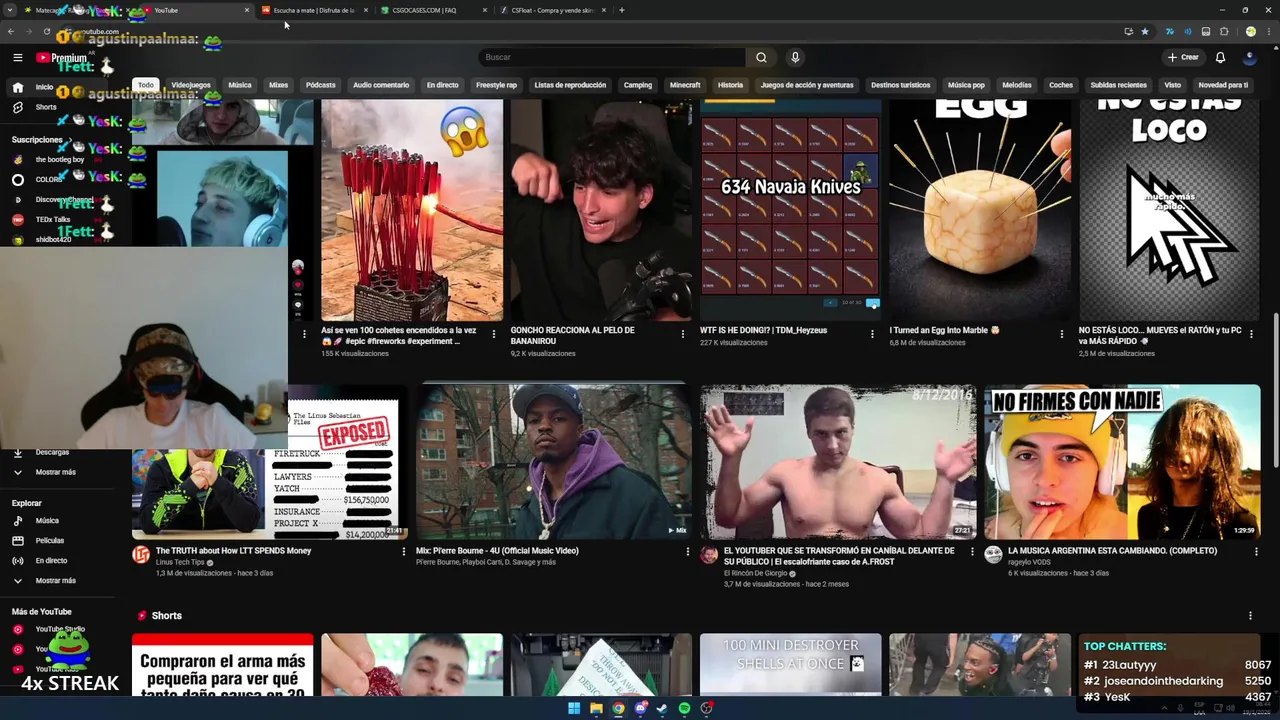Open Spotify from the taskbar
The height and width of the screenshot is (720, 1280).
(684, 708)
